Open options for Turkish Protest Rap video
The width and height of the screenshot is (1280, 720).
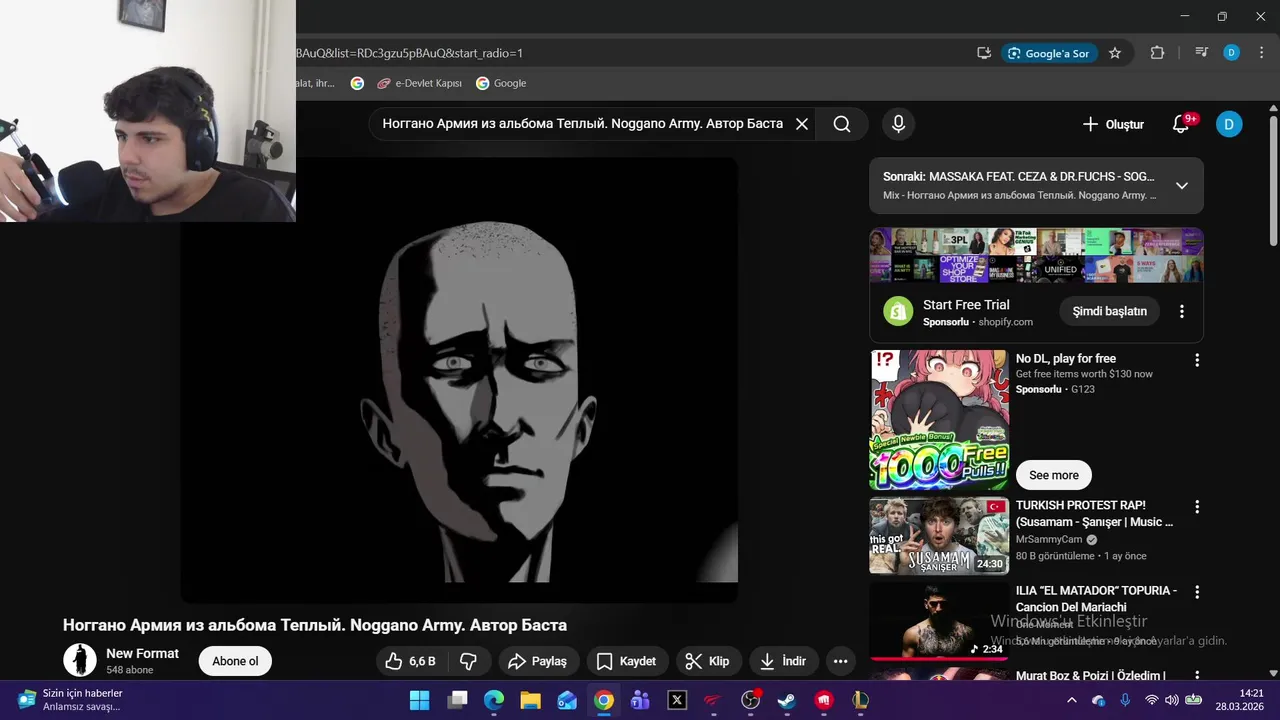1197,507
